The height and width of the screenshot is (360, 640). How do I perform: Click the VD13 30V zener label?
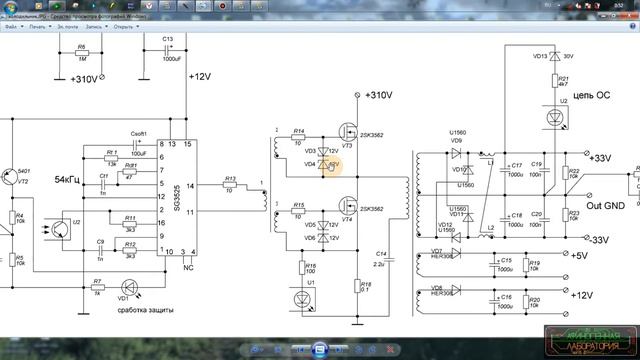tap(553, 56)
